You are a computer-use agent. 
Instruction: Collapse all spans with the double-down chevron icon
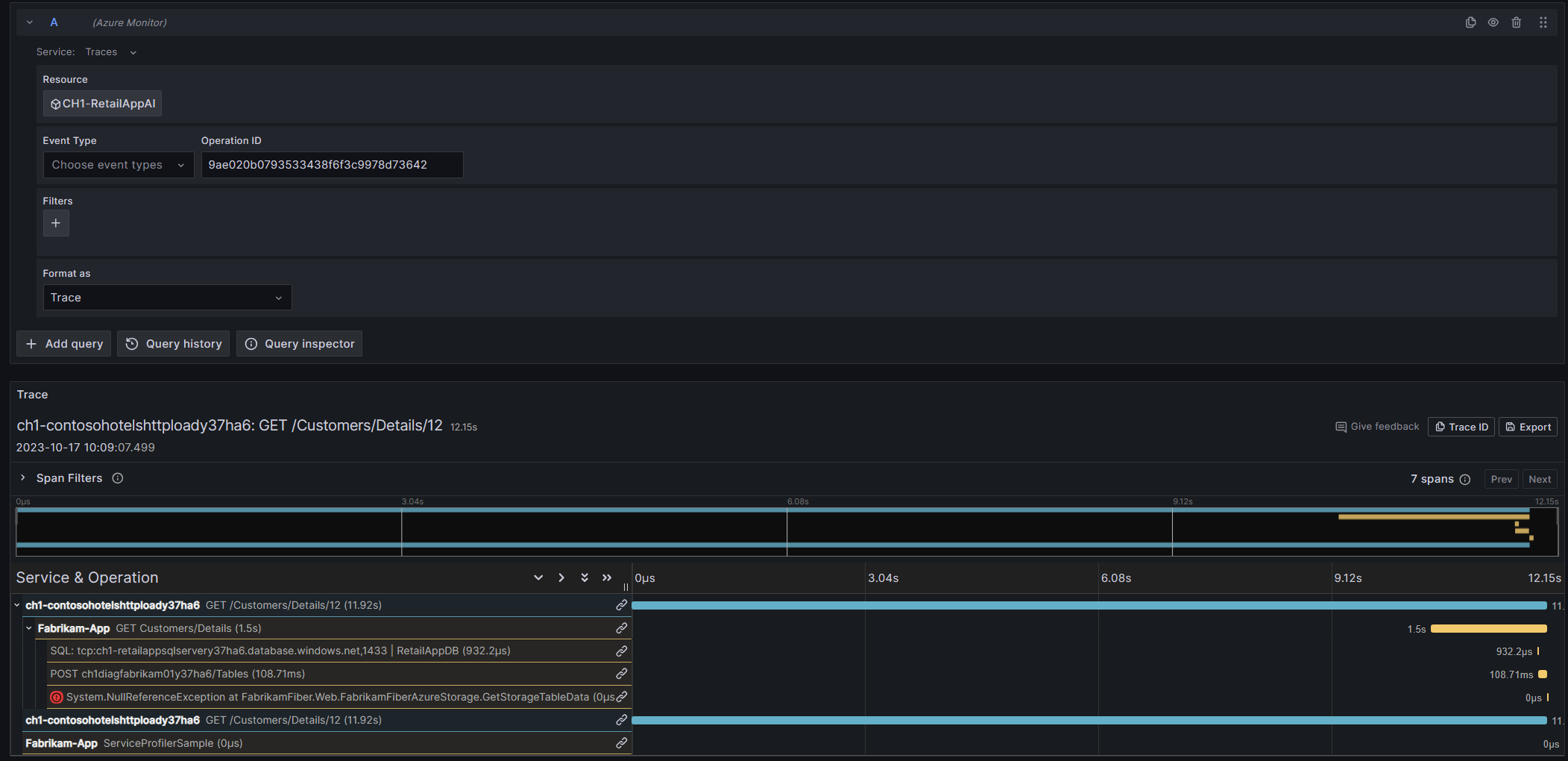(x=585, y=577)
